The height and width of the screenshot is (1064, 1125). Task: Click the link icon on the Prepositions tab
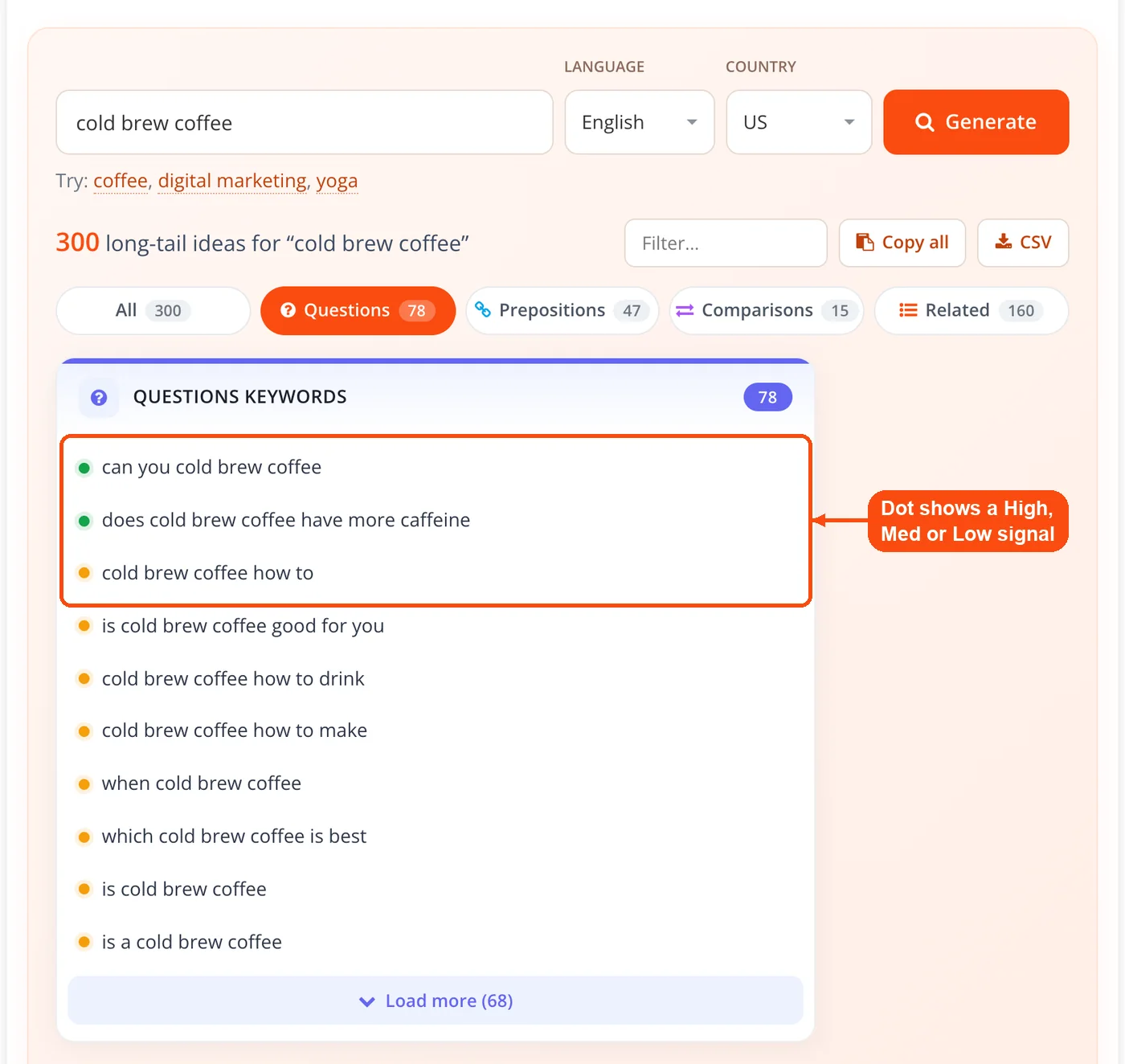click(x=483, y=309)
